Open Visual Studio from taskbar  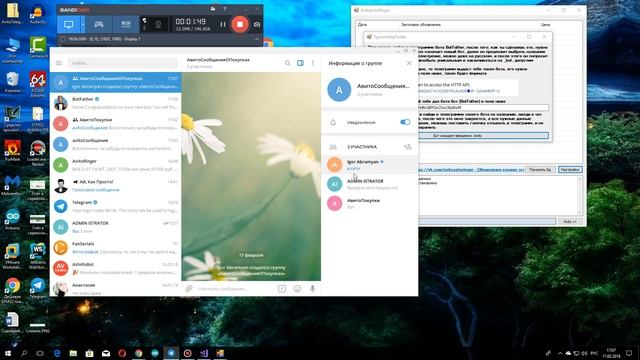click(204, 353)
